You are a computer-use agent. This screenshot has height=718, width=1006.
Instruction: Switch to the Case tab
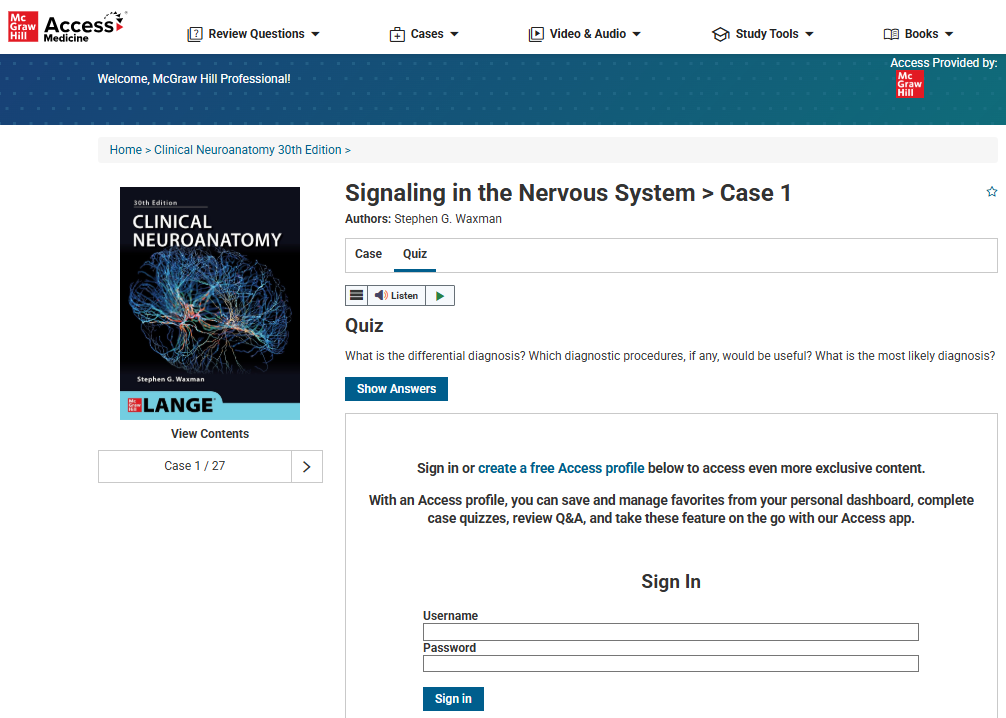(368, 254)
